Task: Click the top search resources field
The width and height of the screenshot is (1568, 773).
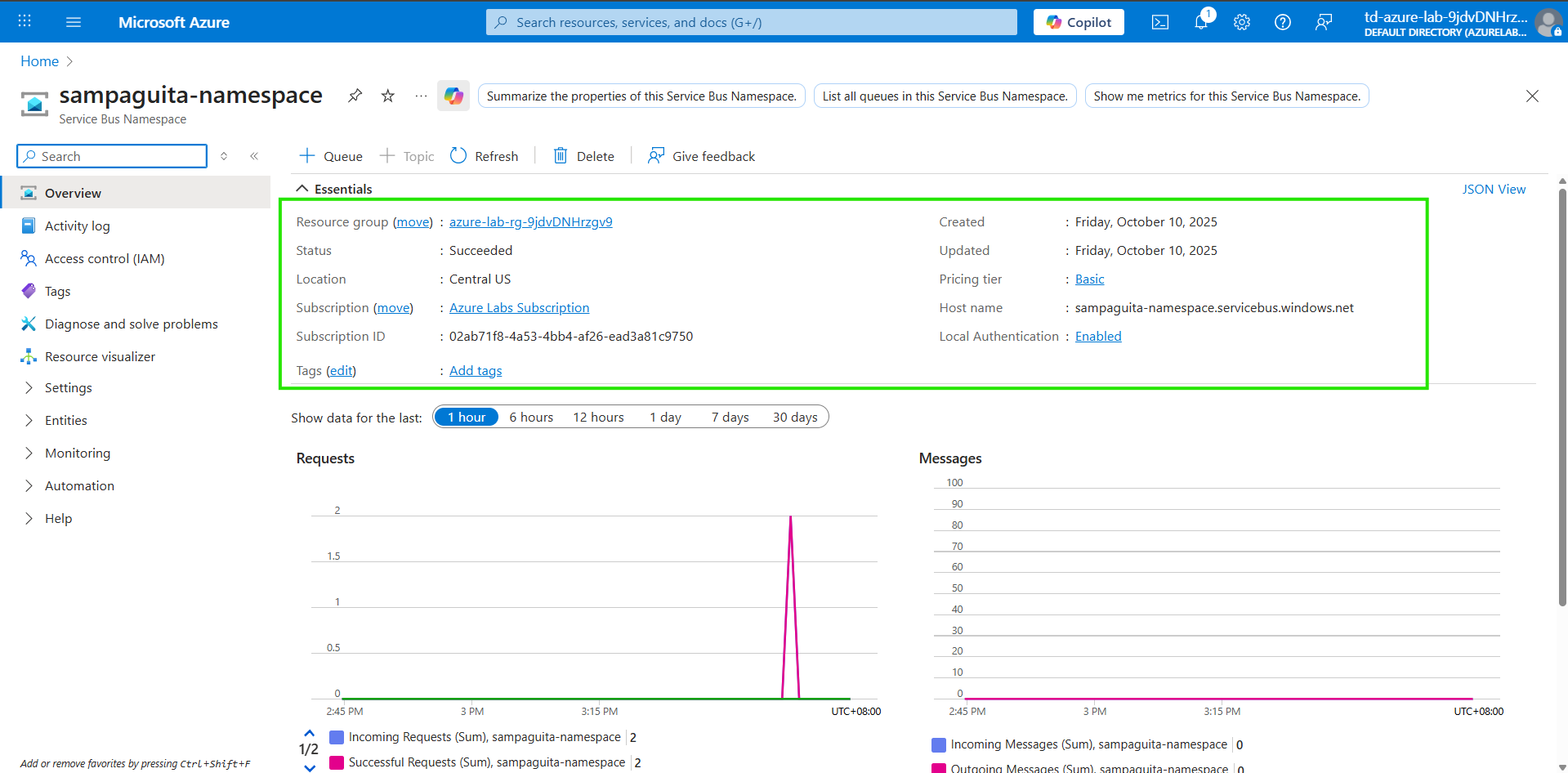Action: tap(752, 22)
